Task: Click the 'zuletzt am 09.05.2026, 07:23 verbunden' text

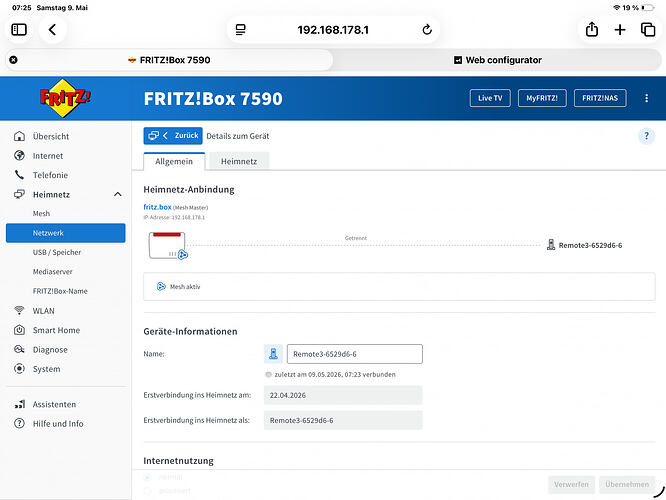Action: 335,374
